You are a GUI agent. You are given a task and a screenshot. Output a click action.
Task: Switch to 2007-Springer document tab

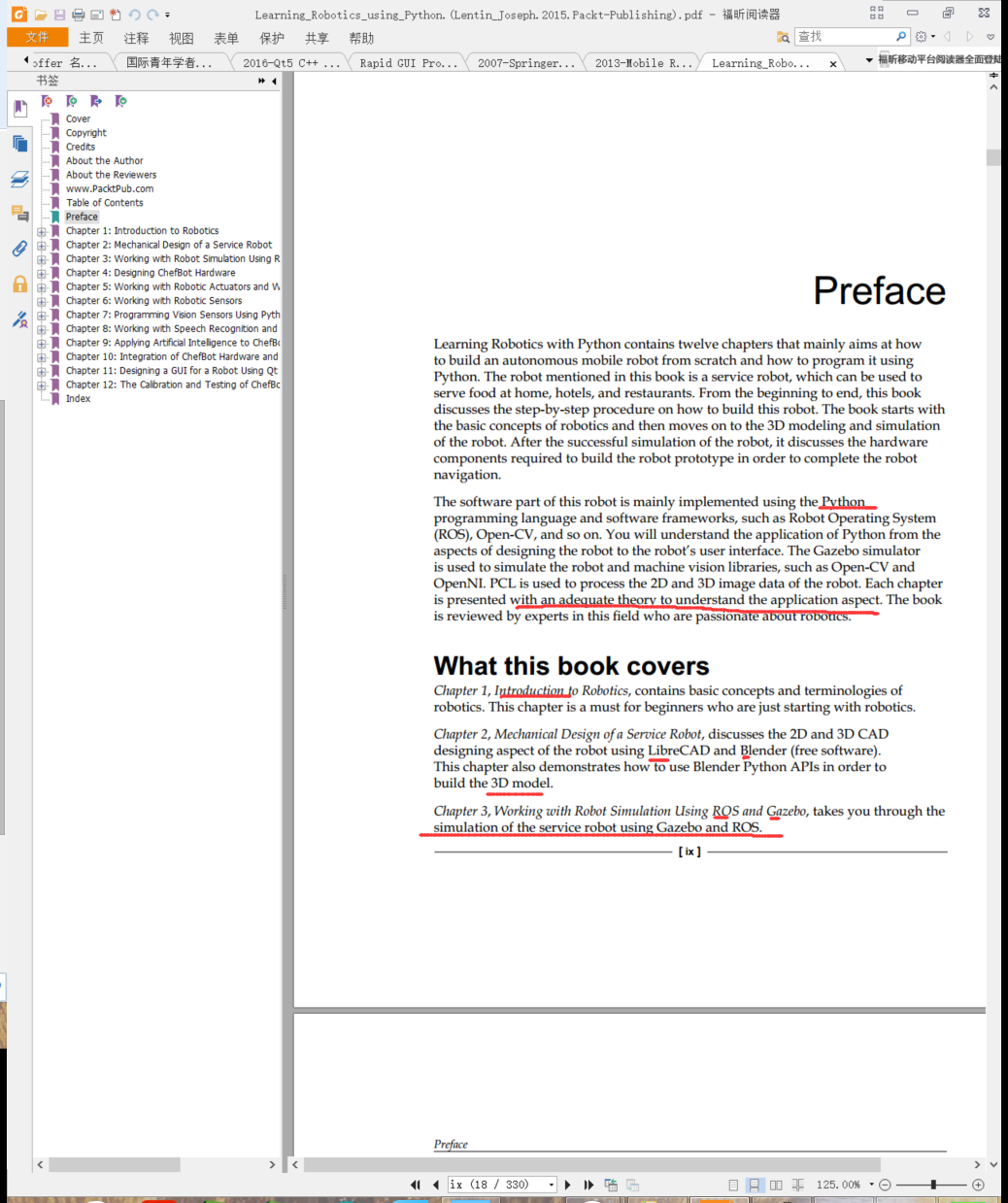[x=525, y=63]
